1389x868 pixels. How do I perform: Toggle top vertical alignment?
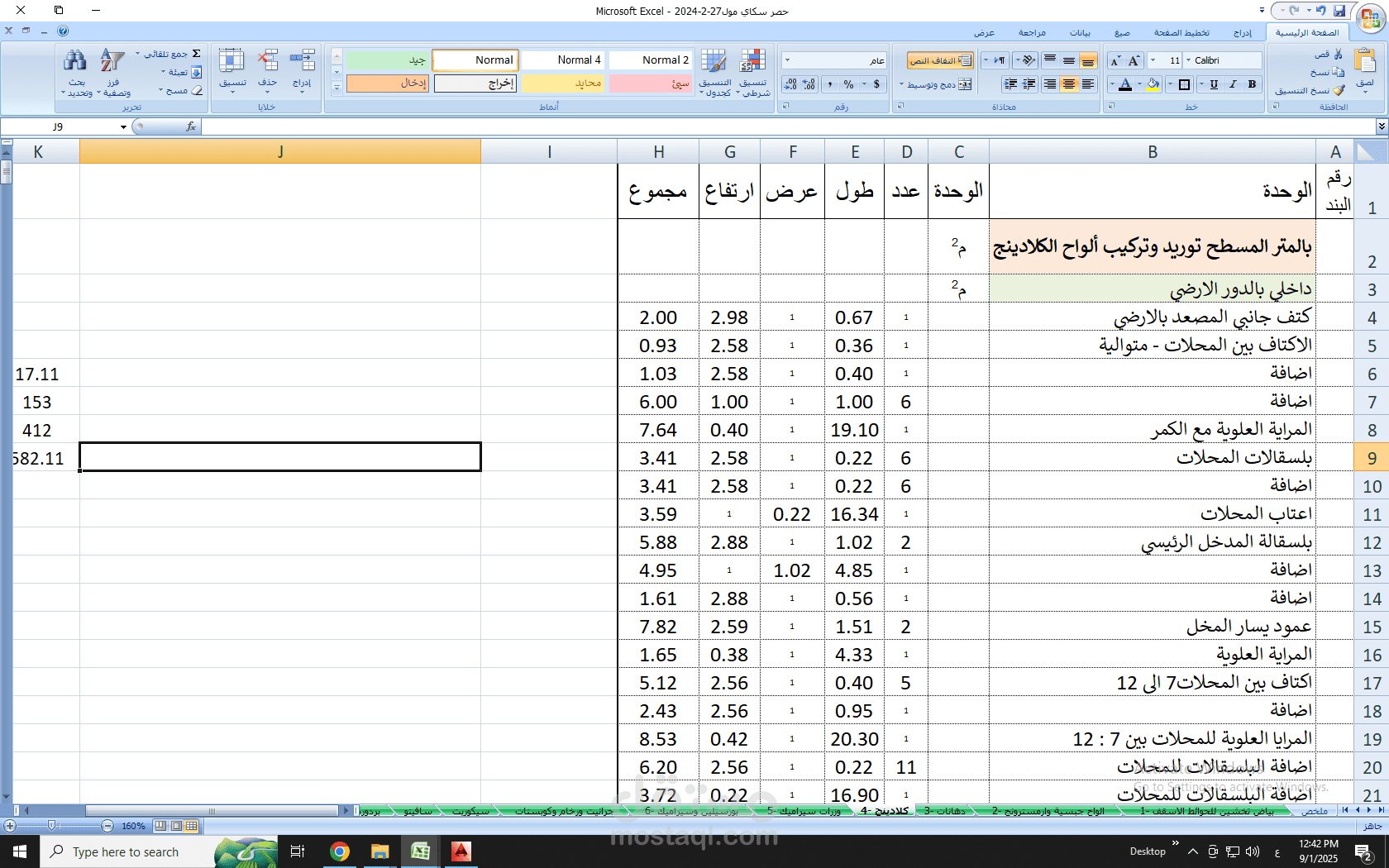pos(1050,60)
